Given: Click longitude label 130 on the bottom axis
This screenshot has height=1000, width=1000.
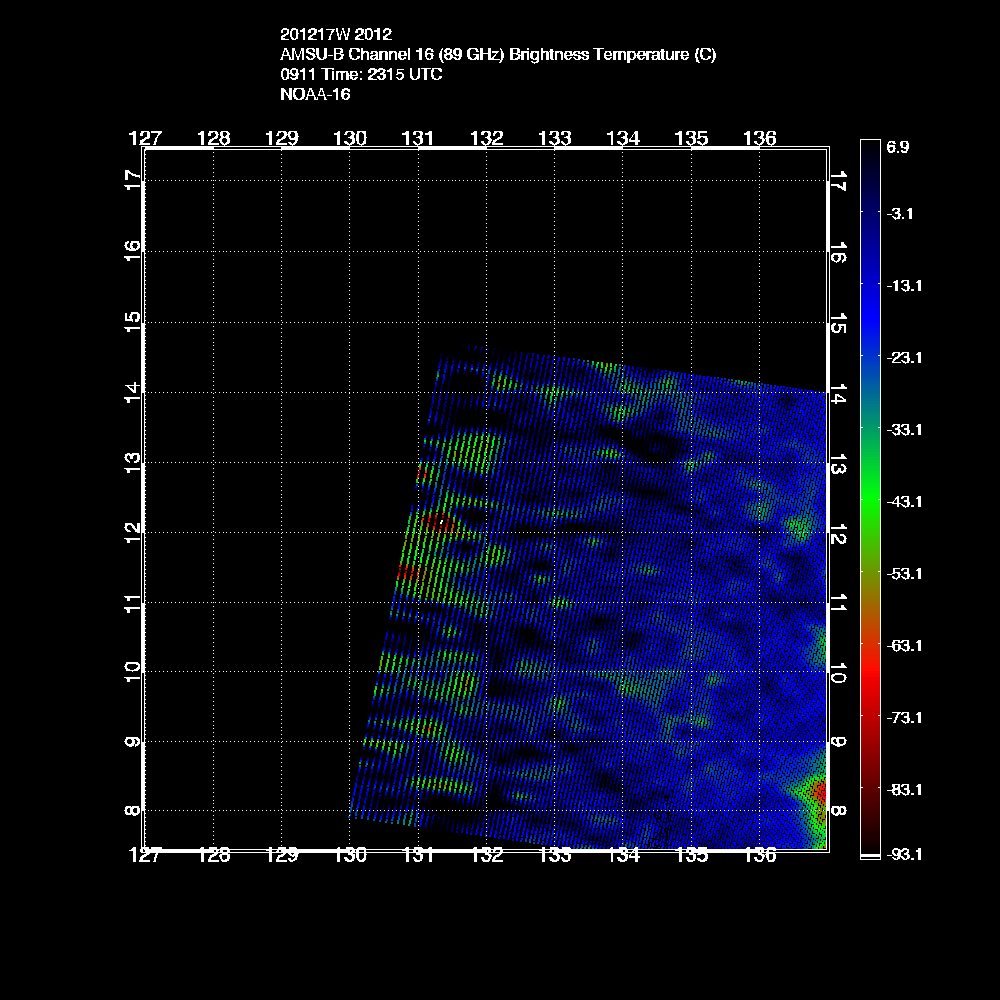Looking at the screenshot, I should point(350,855).
